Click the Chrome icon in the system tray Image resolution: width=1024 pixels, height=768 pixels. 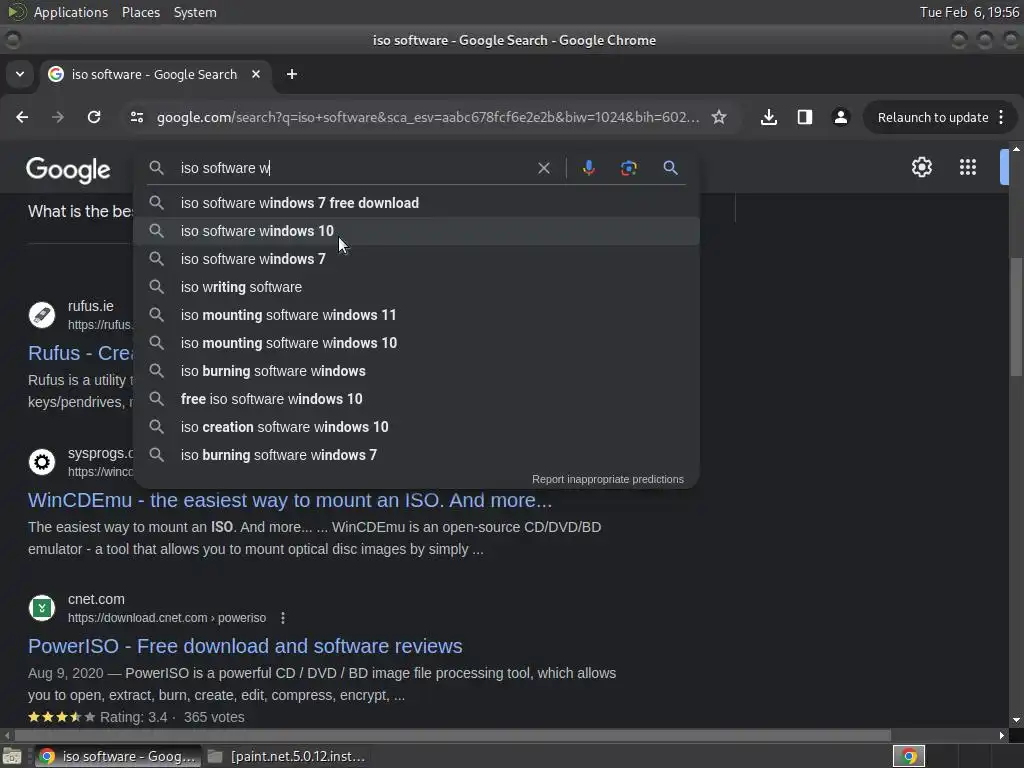pyautogui.click(x=908, y=756)
